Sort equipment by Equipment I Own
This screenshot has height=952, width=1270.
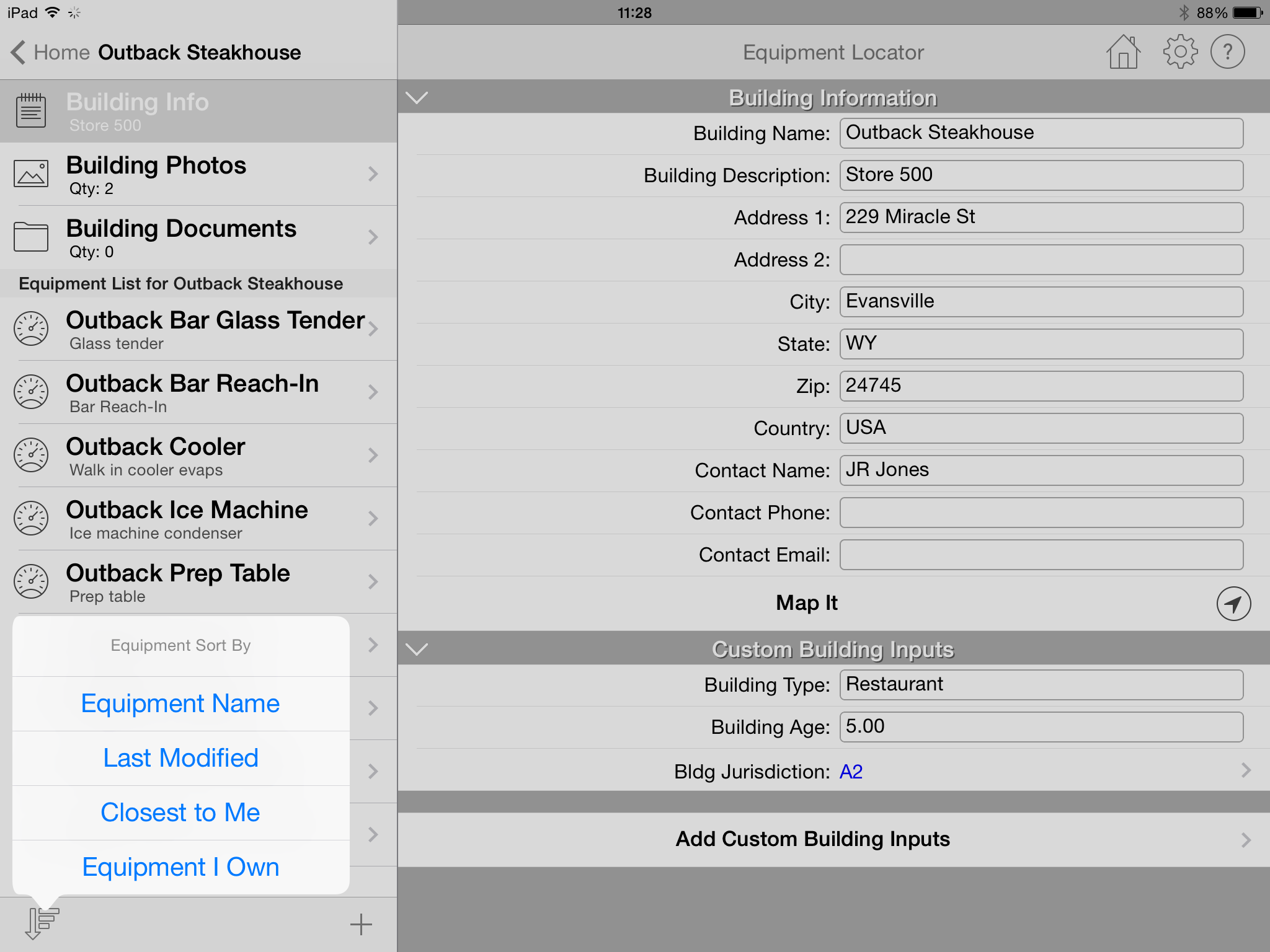180,867
